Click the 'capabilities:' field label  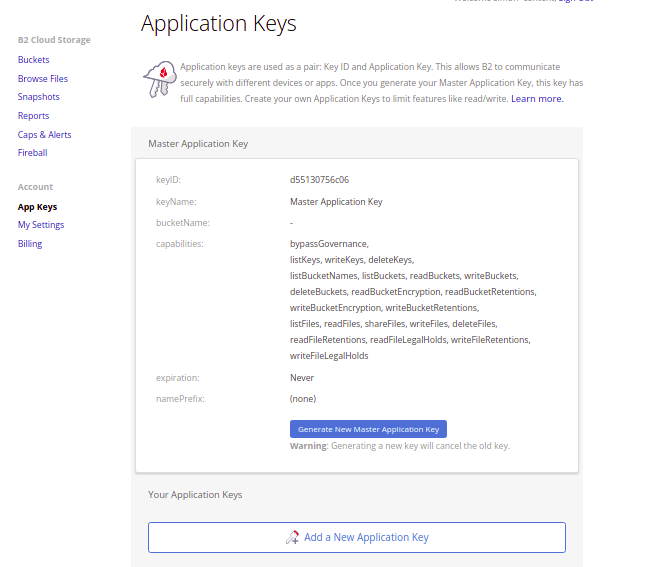pyautogui.click(x=180, y=244)
